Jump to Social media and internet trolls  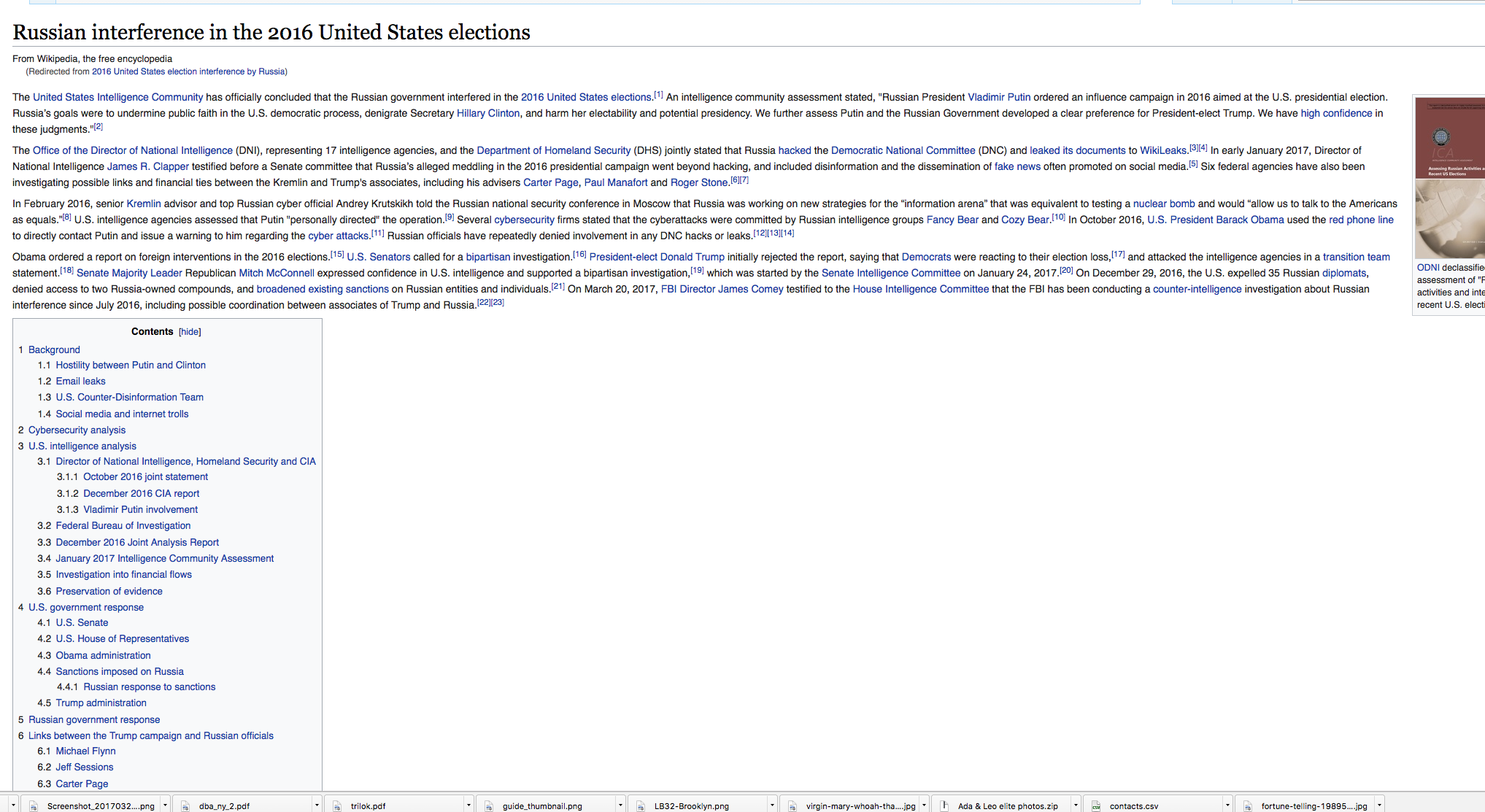click(x=122, y=414)
